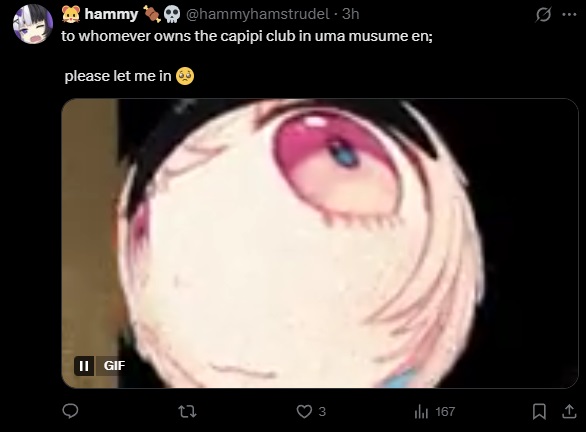Reply using the speech bubble icon
The image size is (586, 432).
point(70,411)
